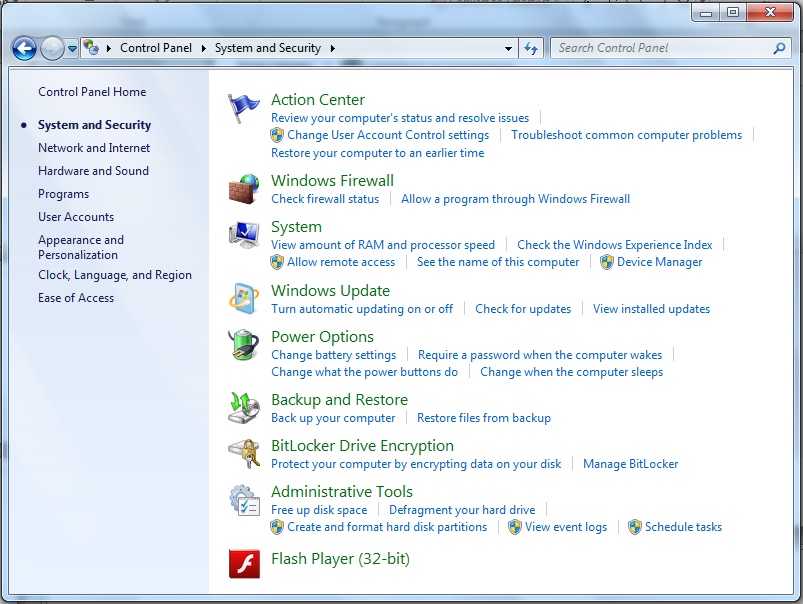Open User Accounts category

pos(76,217)
